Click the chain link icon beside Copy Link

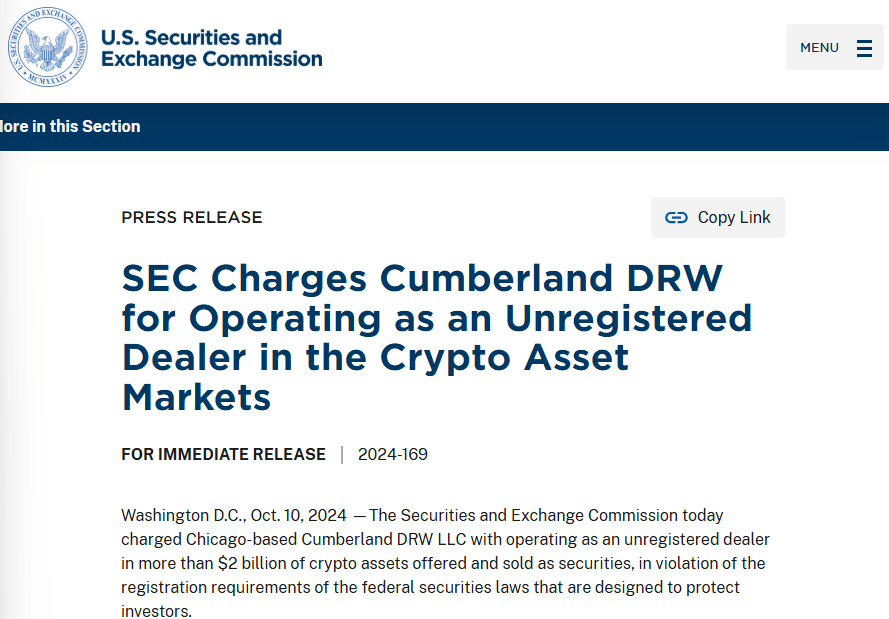tap(676, 218)
